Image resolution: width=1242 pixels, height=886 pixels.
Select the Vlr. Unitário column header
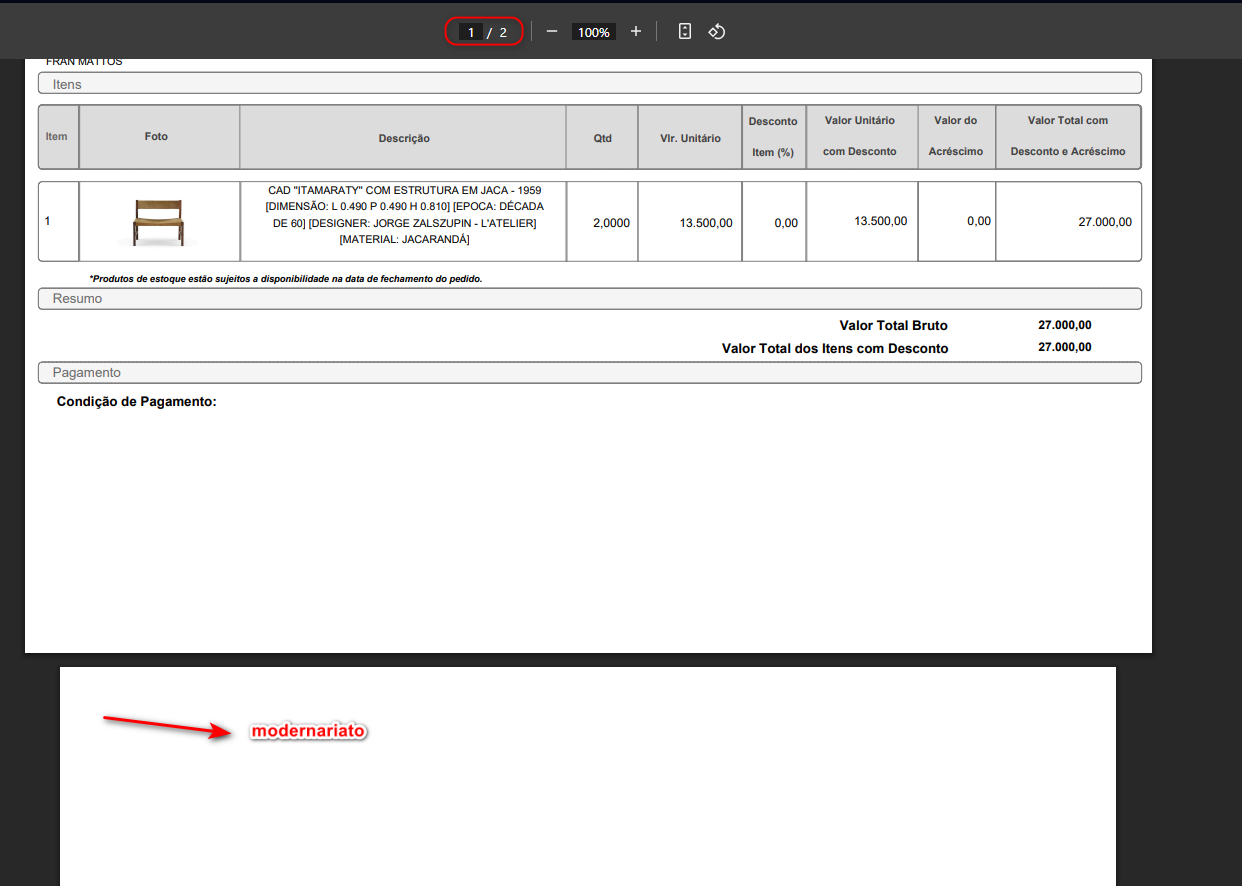[690, 138]
